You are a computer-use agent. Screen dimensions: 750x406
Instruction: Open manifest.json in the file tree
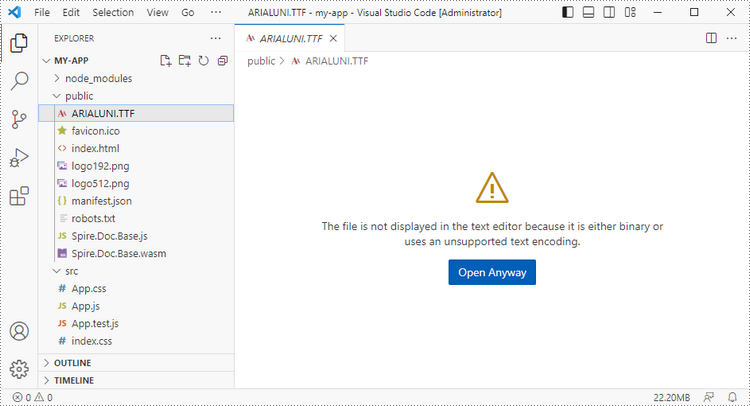point(101,200)
